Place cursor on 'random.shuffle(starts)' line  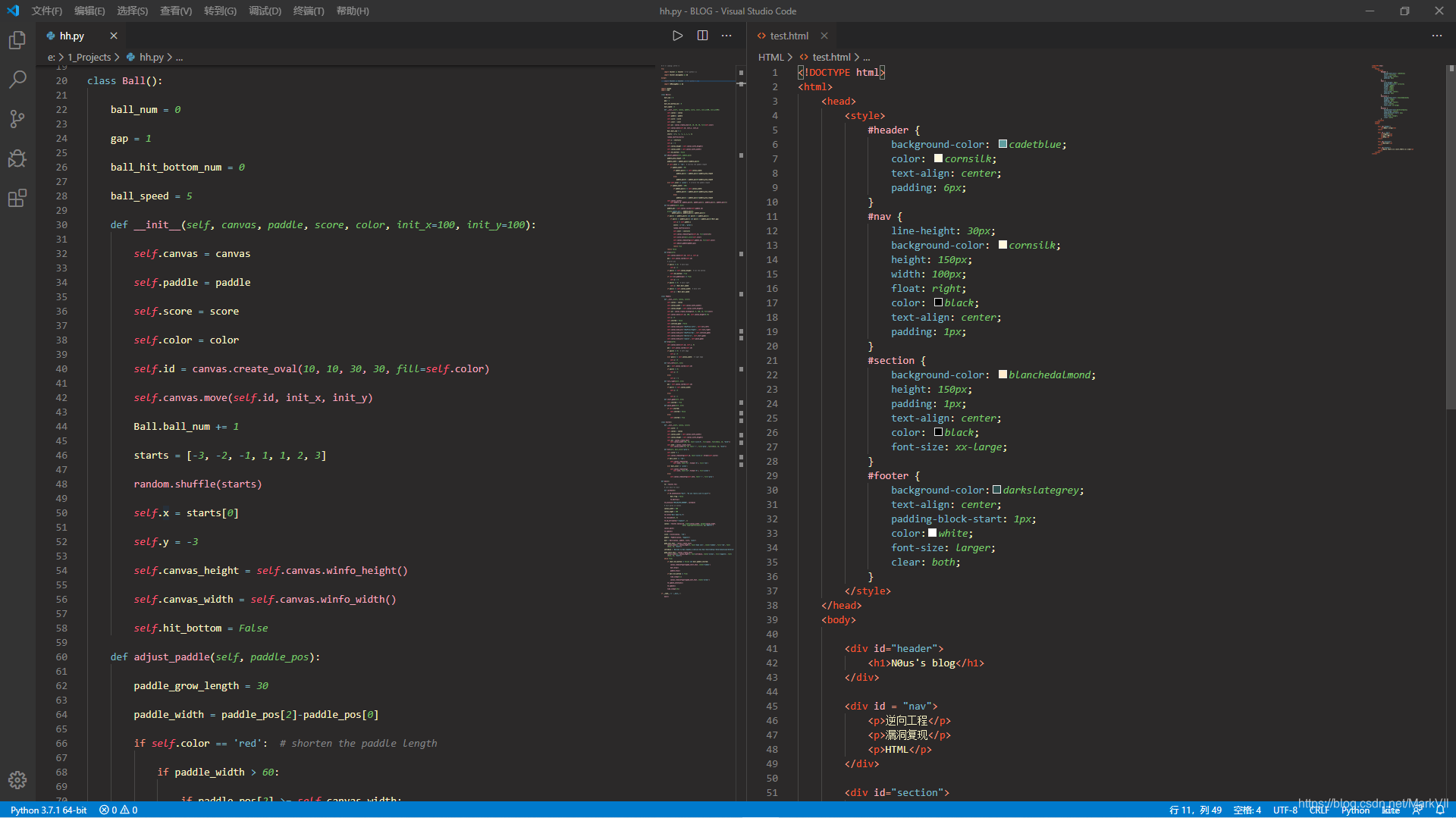point(197,484)
